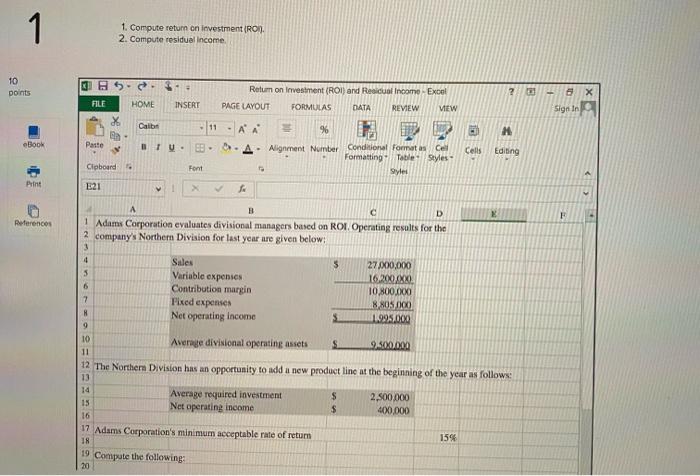Screen dimensions: 700x476
Task: Click the Print sidebar button
Action: [33, 176]
